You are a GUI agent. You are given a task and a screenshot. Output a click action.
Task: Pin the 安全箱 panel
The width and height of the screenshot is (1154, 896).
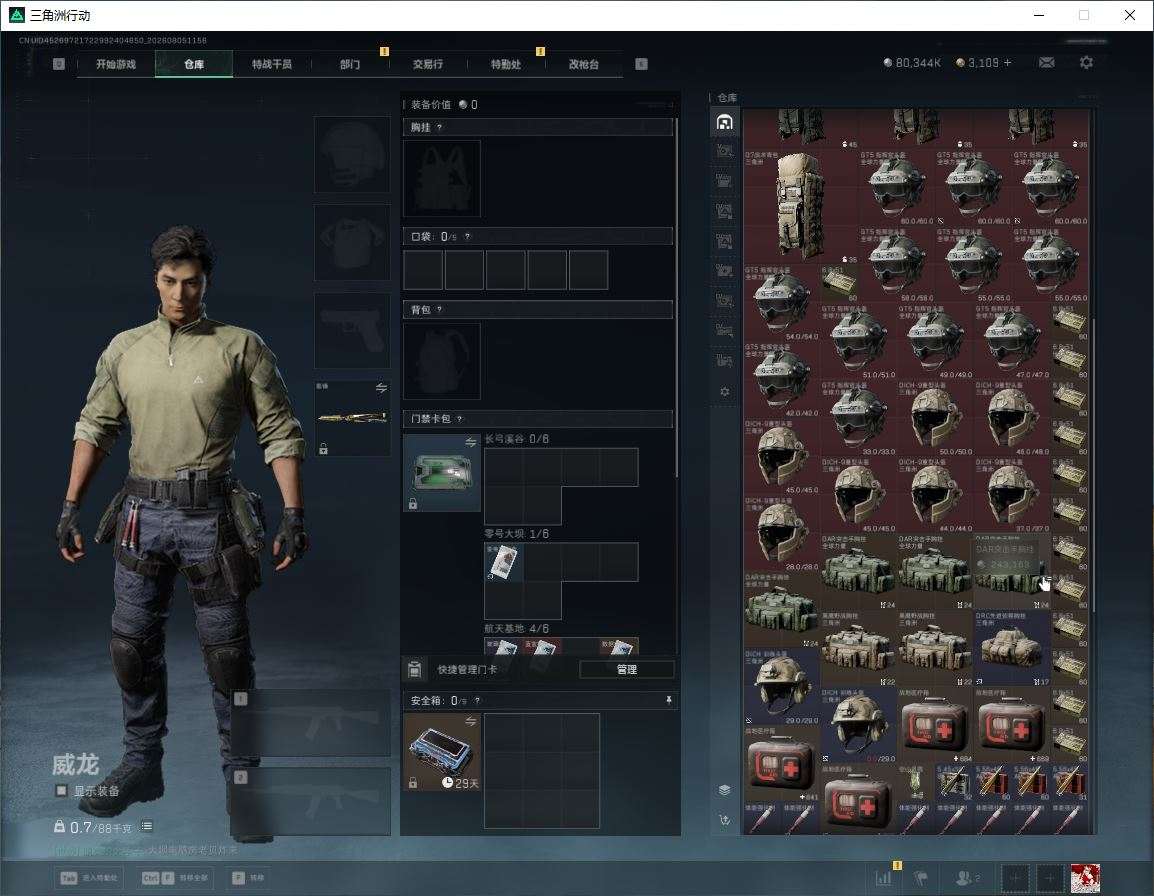pos(668,700)
